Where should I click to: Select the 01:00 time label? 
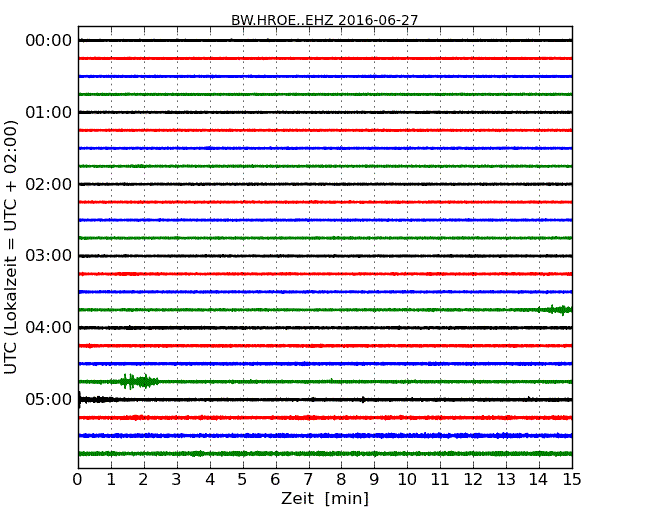coord(49,112)
